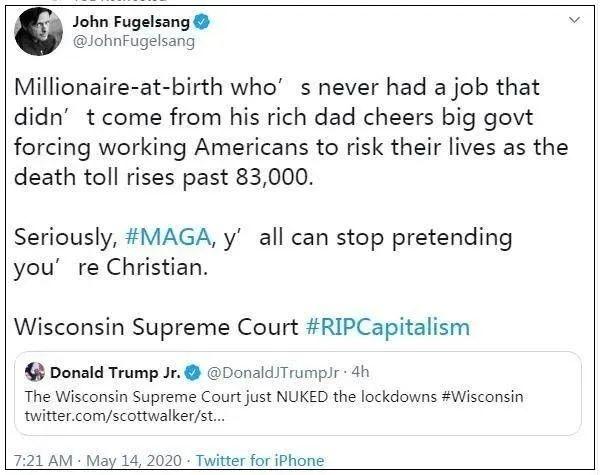Click the Wisconsin Supreme Court text
The width and height of the screenshot is (600, 475).
156,328
